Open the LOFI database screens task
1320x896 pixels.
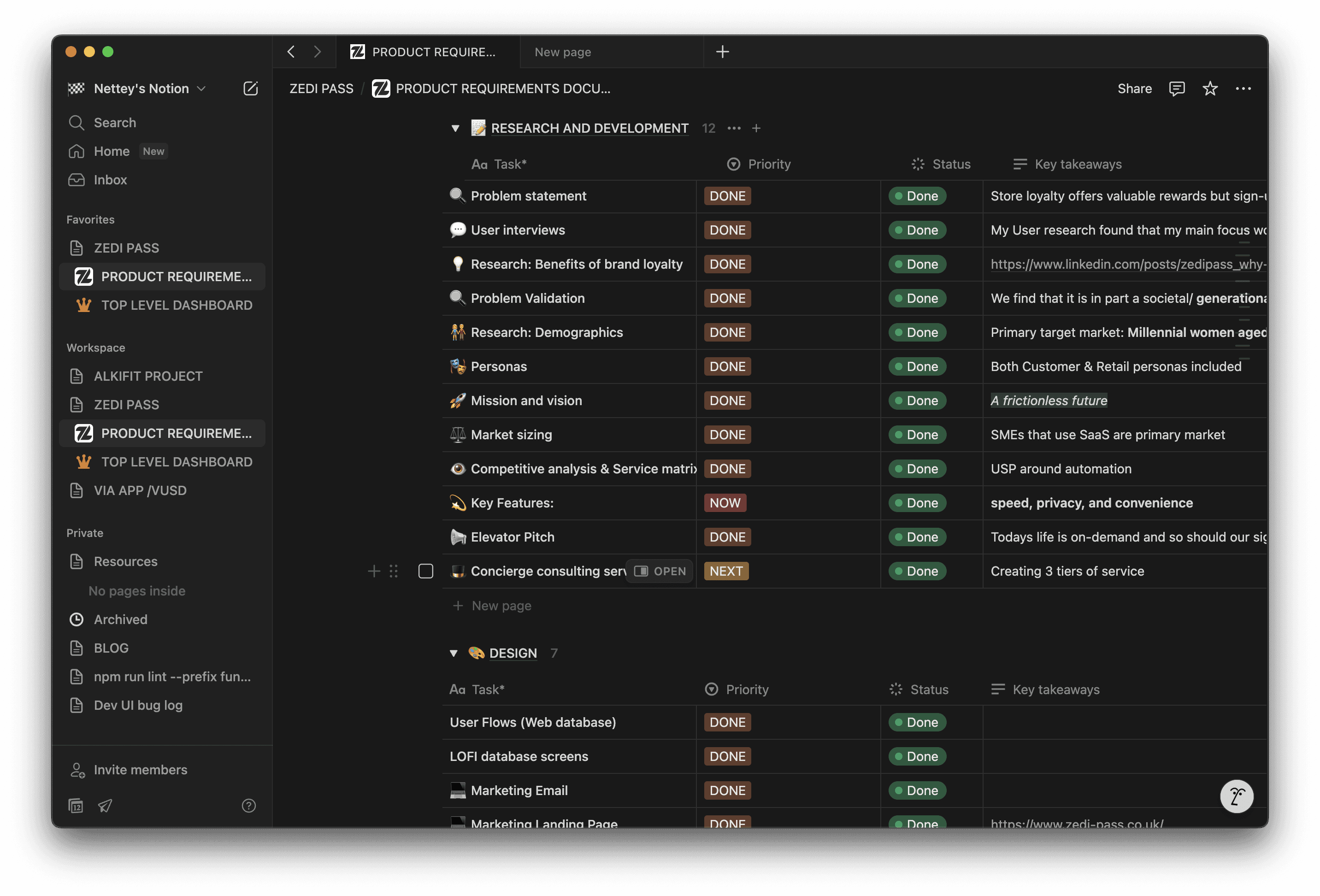pyautogui.click(x=519, y=756)
